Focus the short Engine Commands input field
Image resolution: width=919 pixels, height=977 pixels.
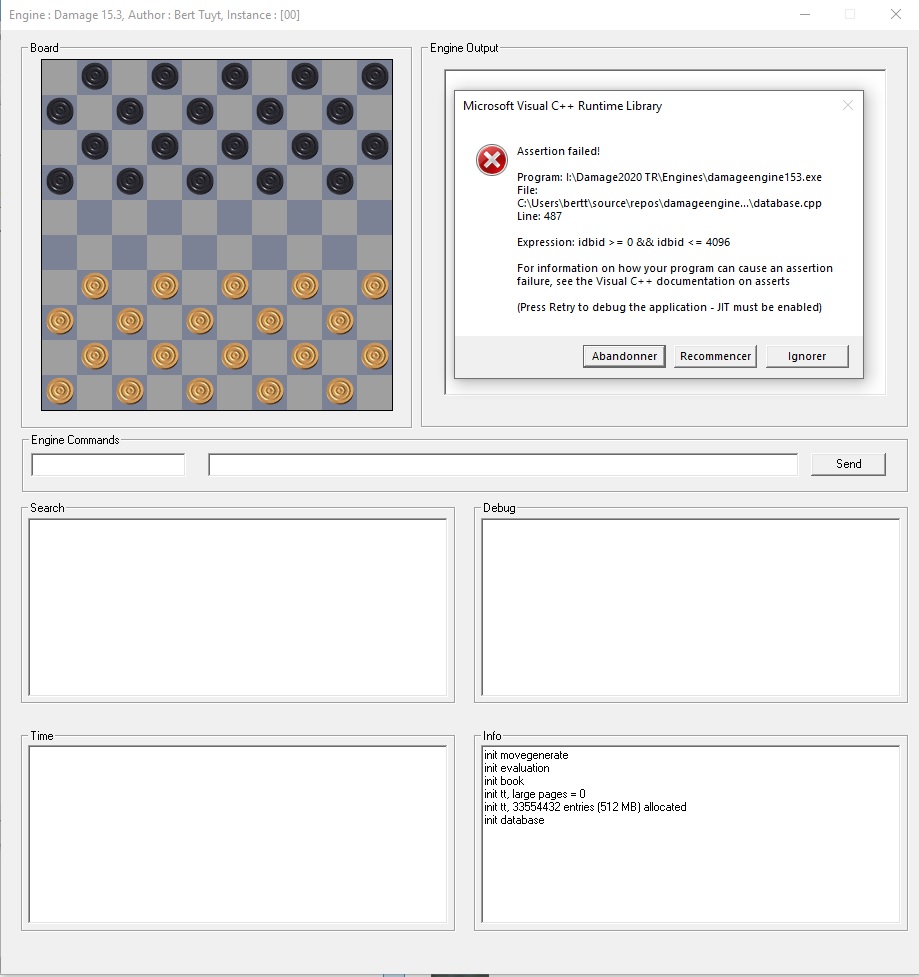(108, 465)
